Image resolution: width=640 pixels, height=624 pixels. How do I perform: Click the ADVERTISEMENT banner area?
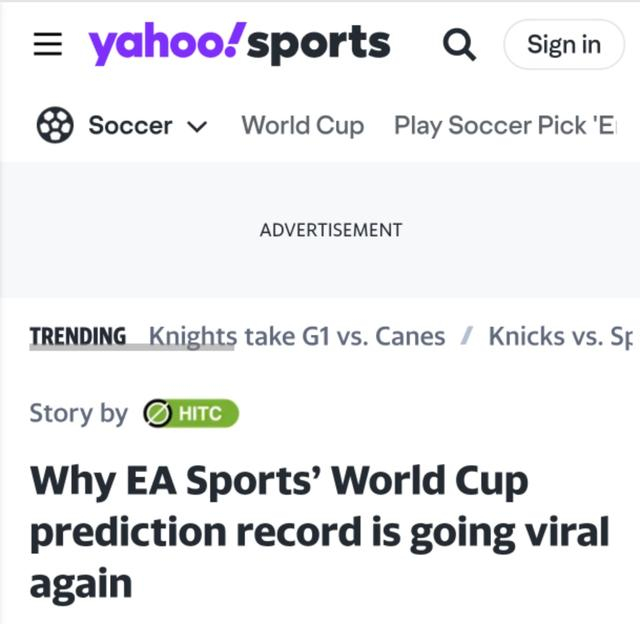click(320, 230)
